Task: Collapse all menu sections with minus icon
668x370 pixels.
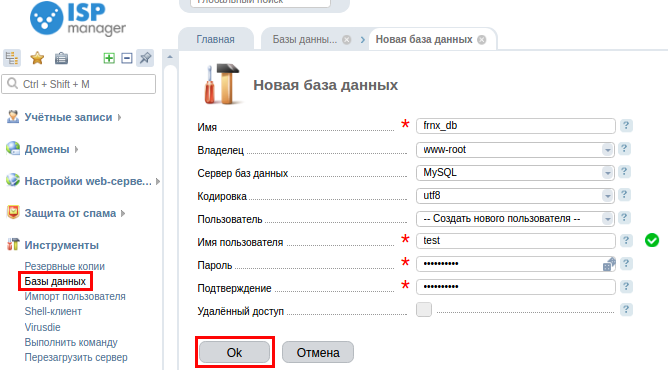Action: click(x=127, y=58)
